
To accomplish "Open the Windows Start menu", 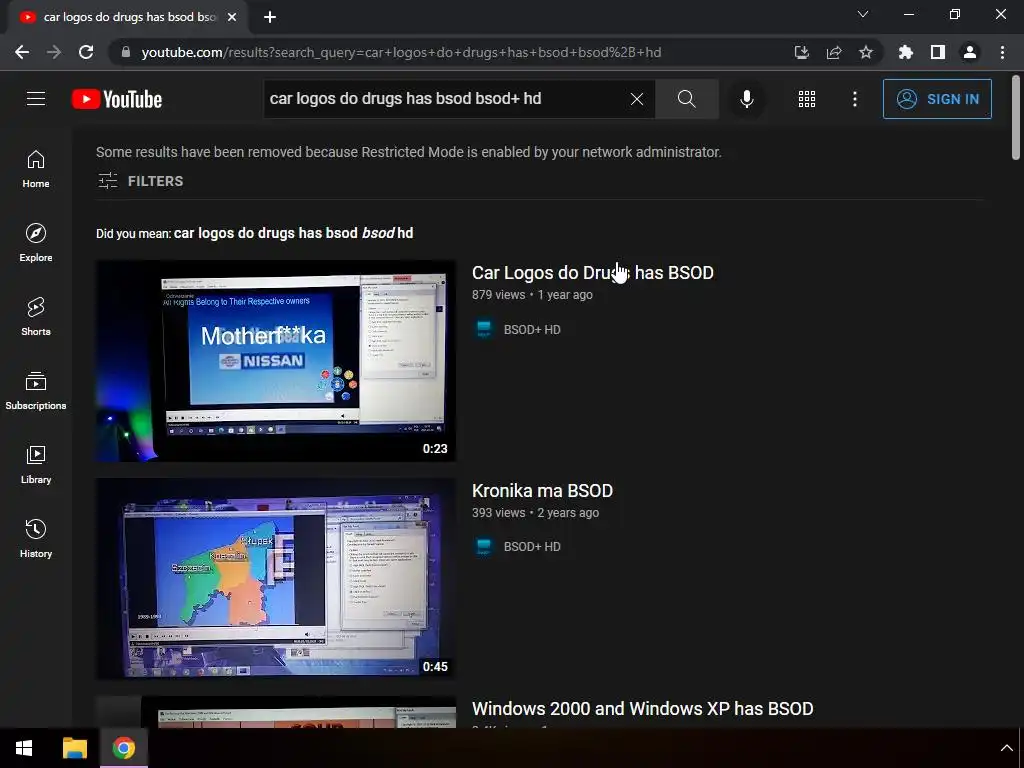I will [x=24, y=748].
